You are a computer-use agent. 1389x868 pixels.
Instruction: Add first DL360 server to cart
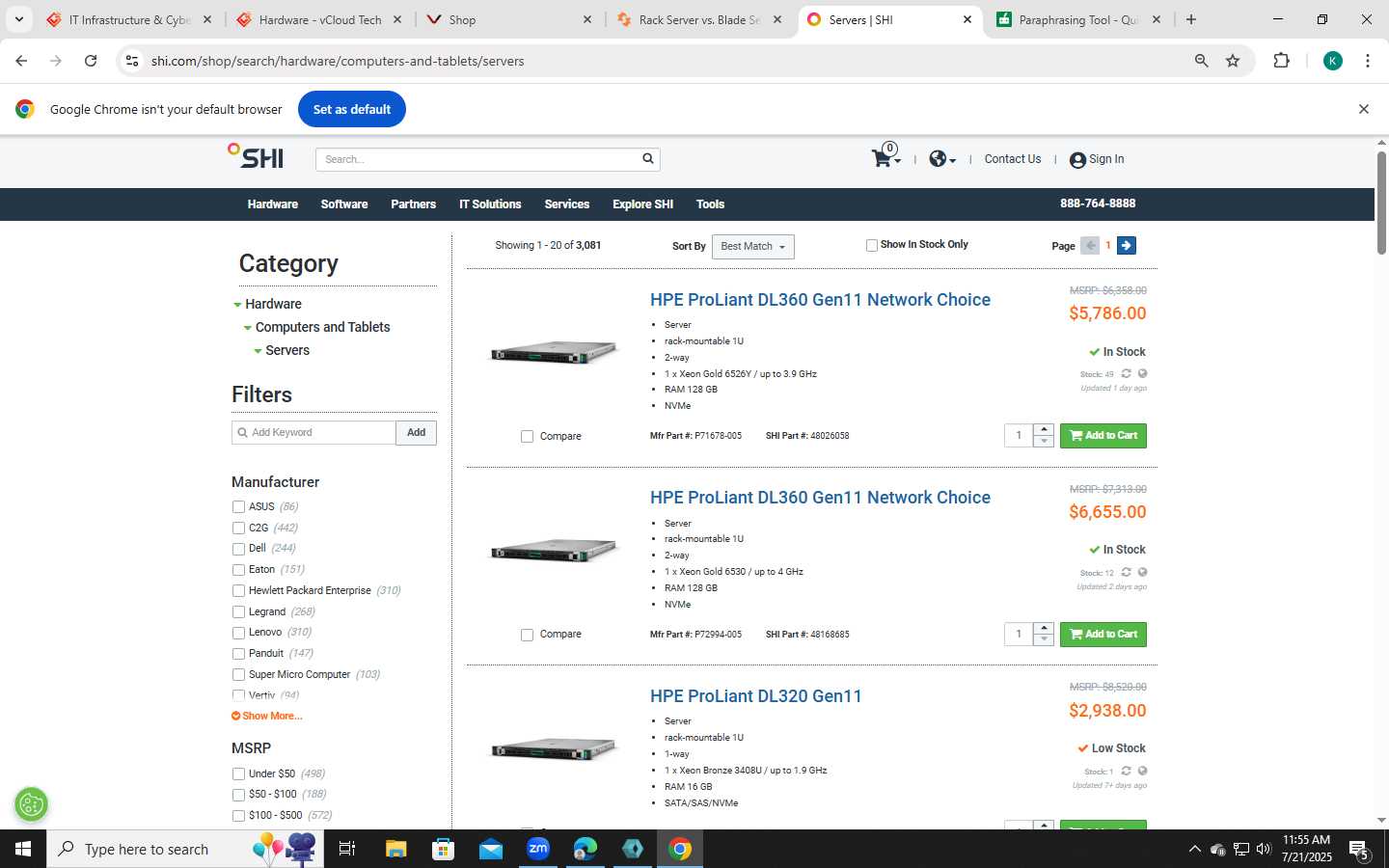[1103, 436]
